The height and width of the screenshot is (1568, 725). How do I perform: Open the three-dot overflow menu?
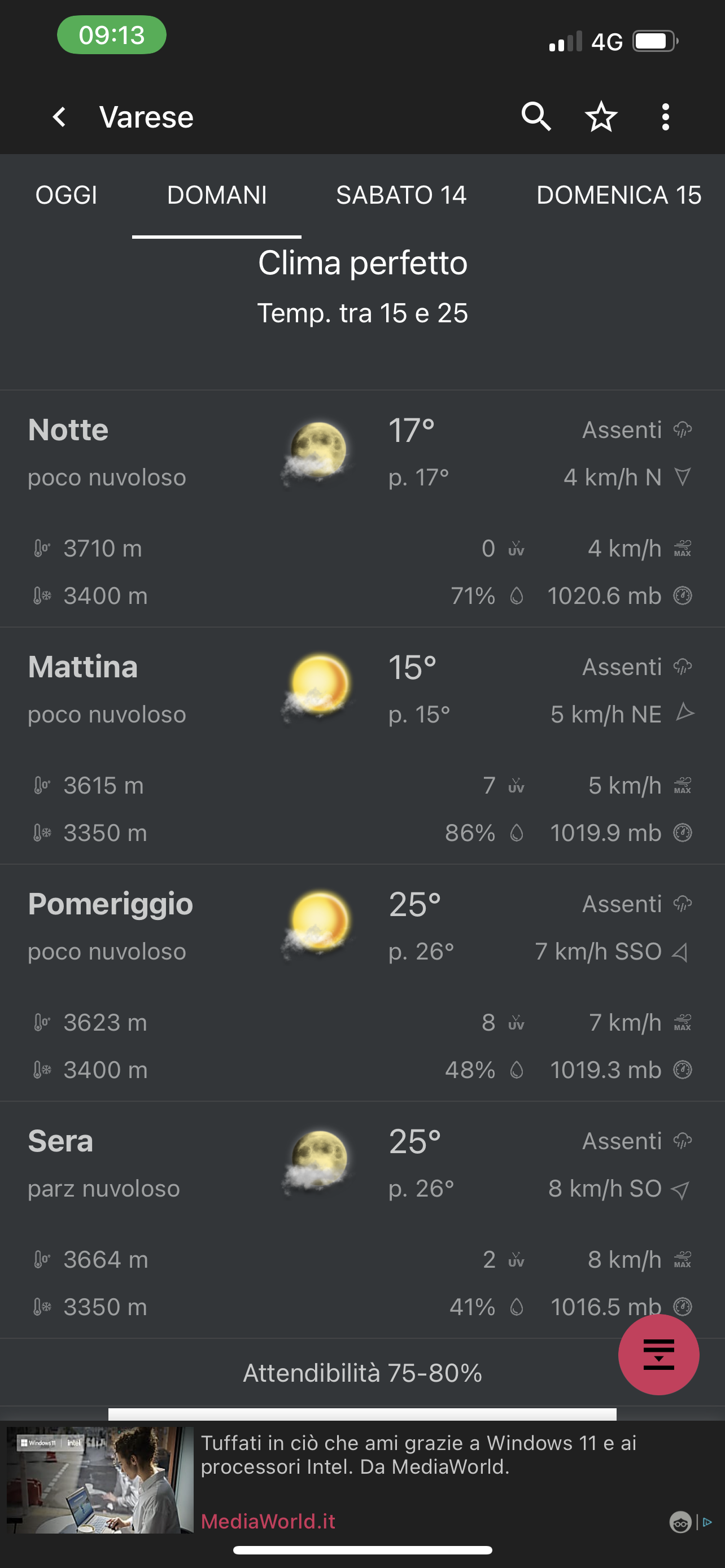pos(665,116)
